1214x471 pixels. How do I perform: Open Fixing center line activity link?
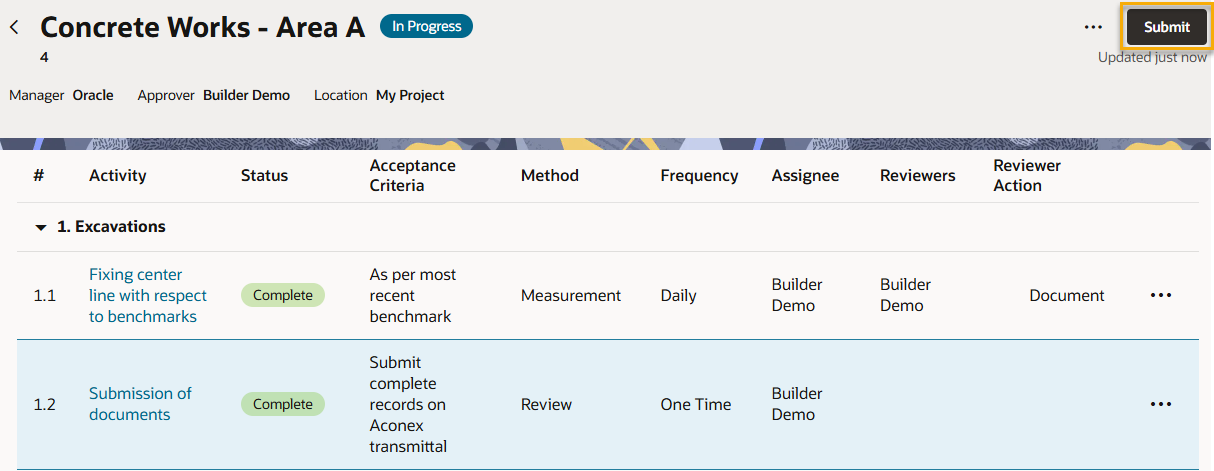click(x=148, y=295)
